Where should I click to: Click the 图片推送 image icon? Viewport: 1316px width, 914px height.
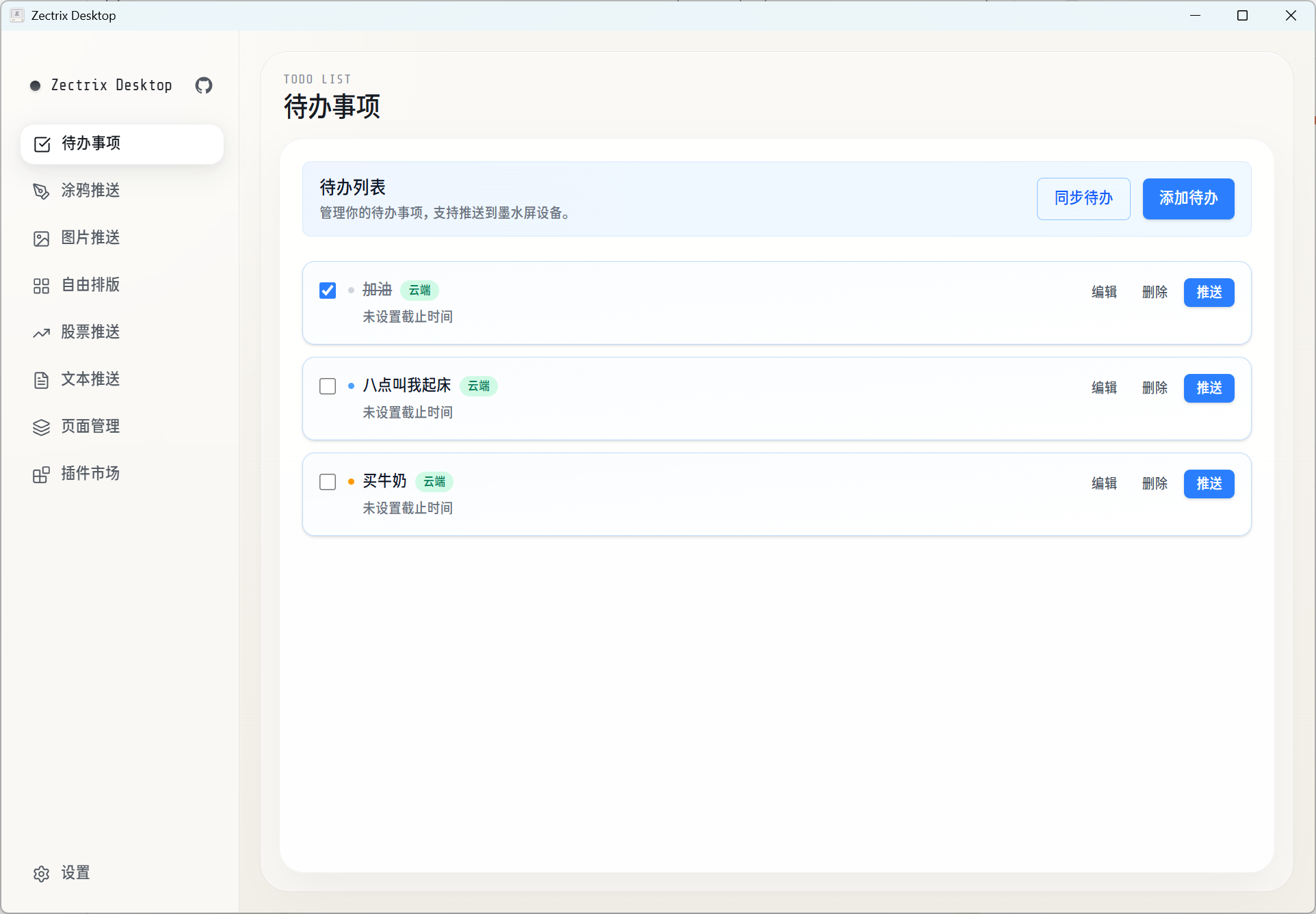click(41, 238)
